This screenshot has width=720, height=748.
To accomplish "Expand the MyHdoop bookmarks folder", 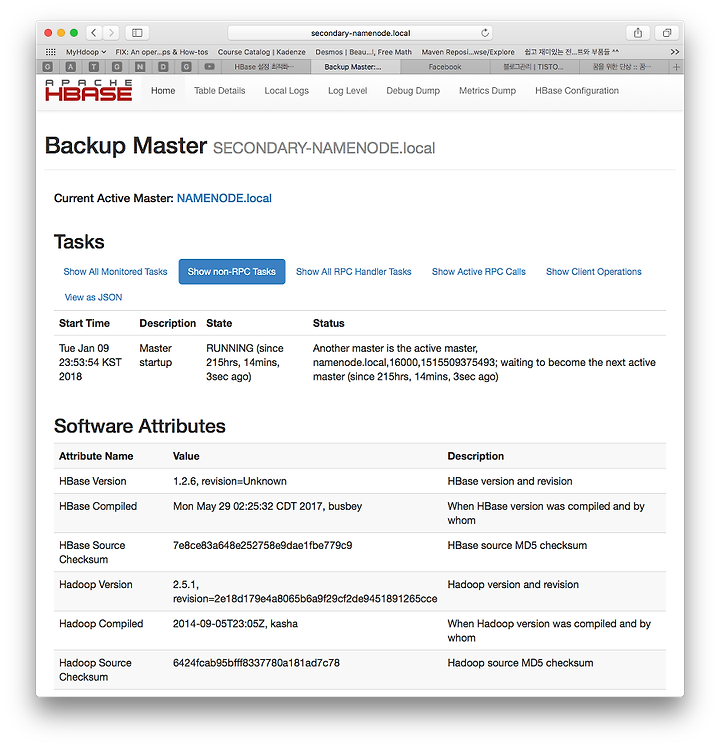I will click(x=86, y=52).
